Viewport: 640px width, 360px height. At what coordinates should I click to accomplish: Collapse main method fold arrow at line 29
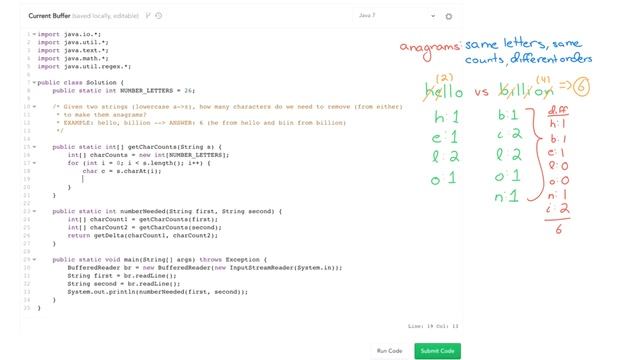point(34,260)
